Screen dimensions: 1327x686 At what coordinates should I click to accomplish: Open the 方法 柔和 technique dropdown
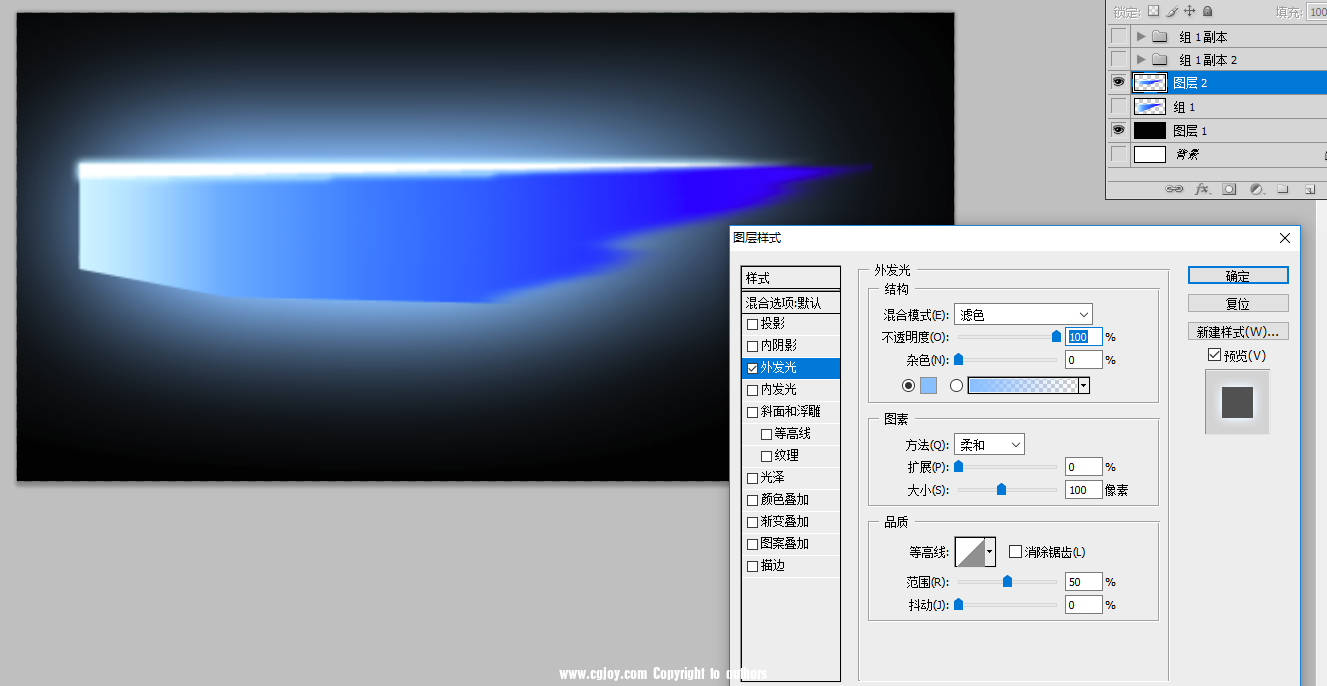point(989,444)
